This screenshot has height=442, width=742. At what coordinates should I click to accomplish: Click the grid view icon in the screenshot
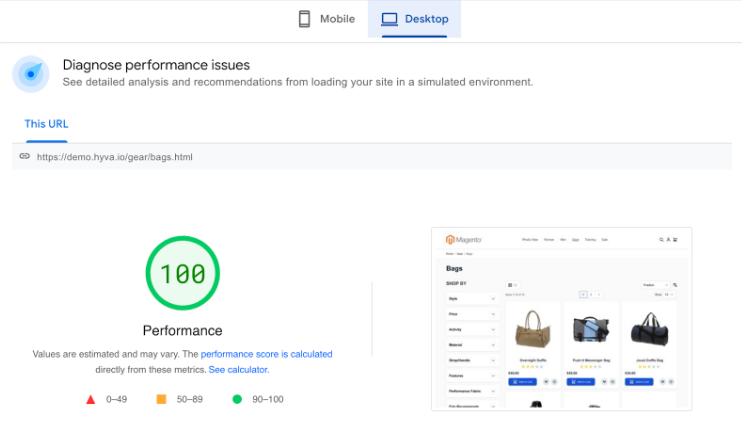(x=510, y=285)
